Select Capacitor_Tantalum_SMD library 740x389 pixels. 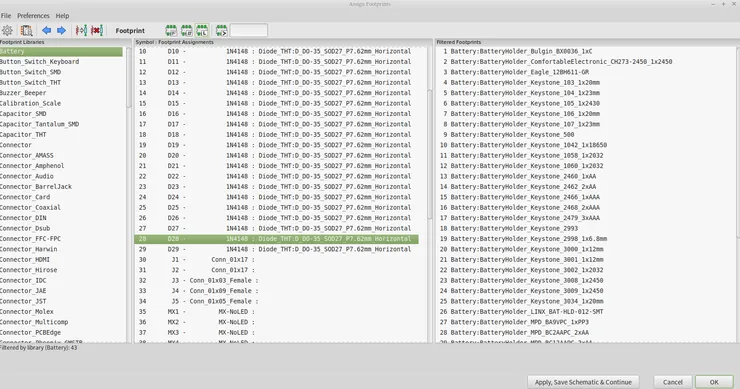(x=61, y=124)
